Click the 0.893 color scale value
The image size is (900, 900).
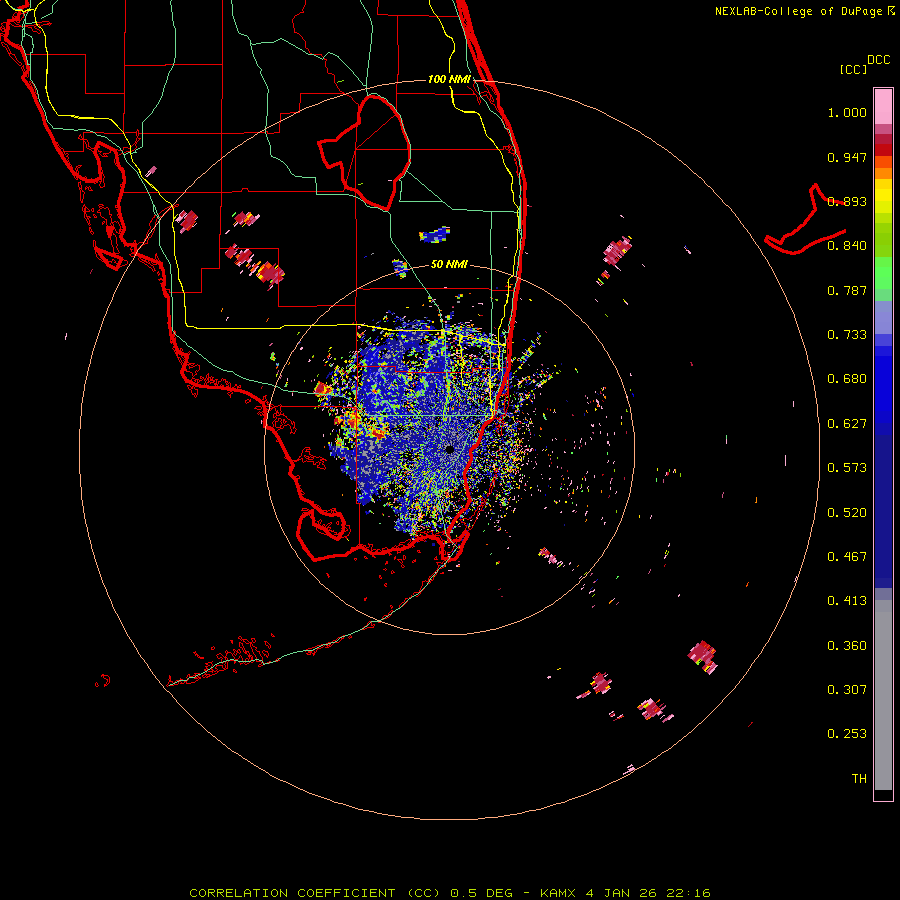[847, 201]
